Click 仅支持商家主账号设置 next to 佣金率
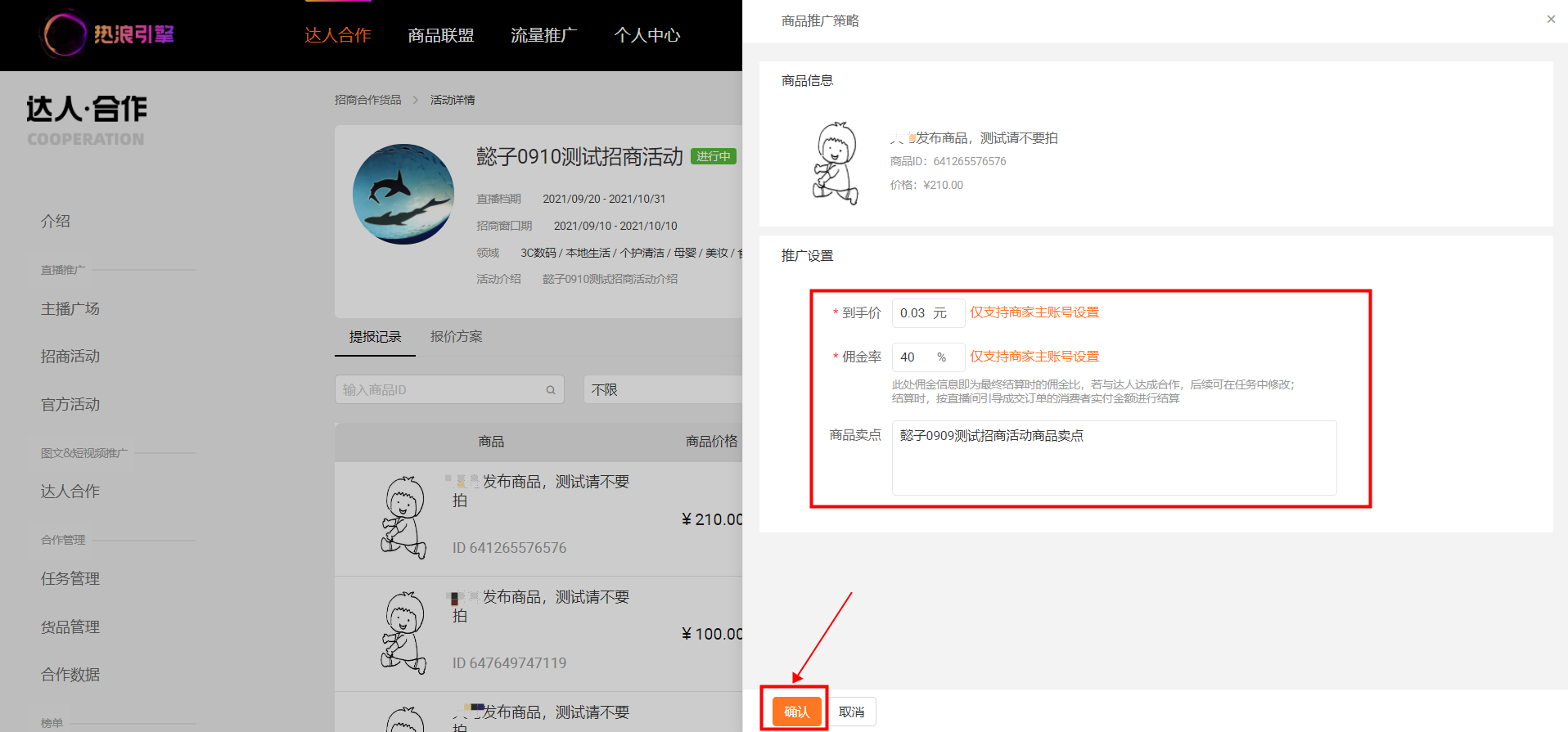This screenshot has height=732, width=1568. (1034, 357)
